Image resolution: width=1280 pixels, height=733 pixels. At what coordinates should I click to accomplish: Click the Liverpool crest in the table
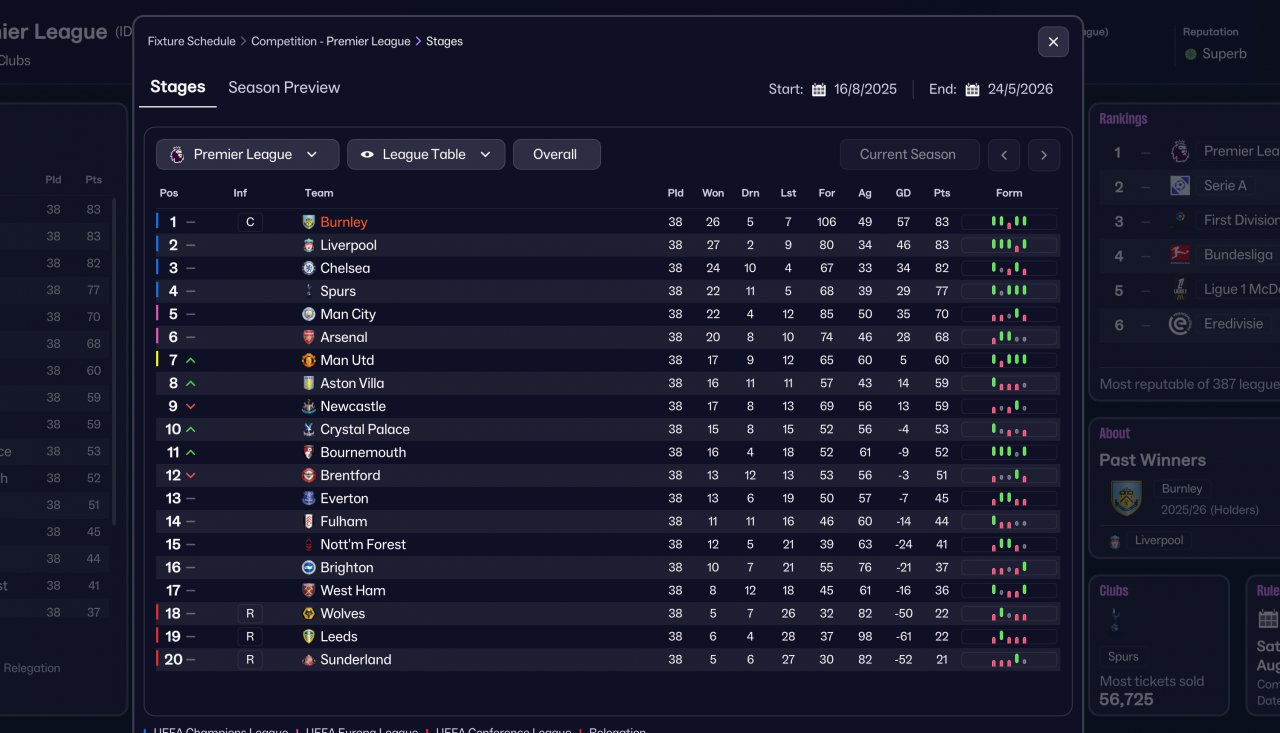point(308,245)
